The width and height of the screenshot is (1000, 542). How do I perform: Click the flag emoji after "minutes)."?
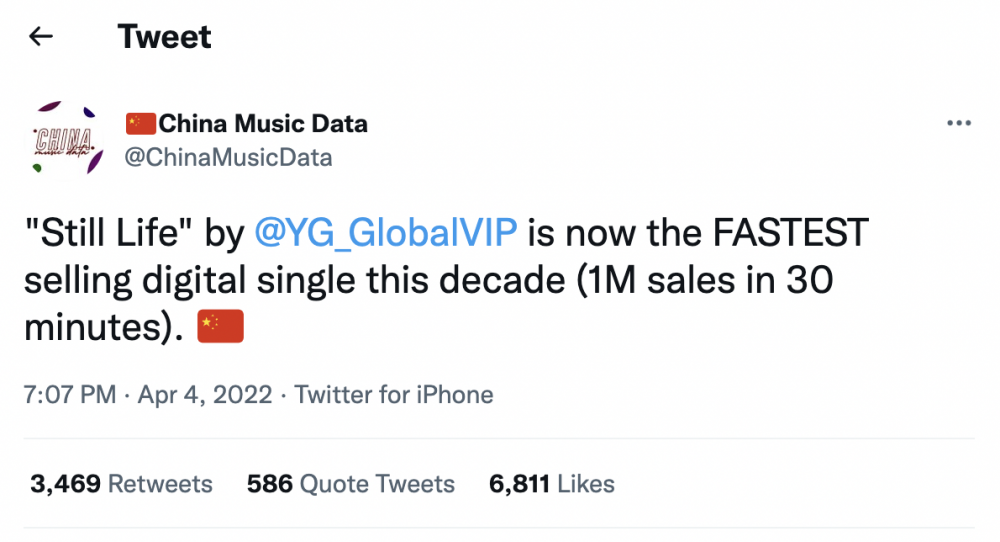(221, 326)
